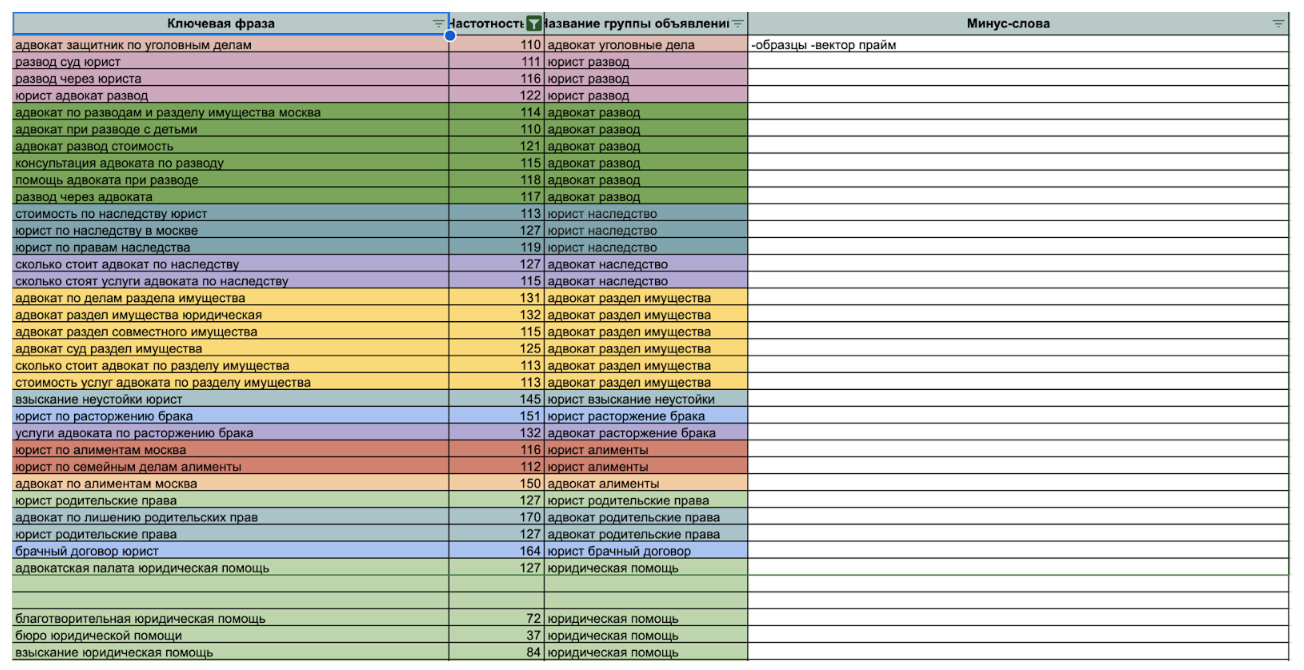Select frequency value 111
This screenshot has height=670, width=1304.
[497, 62]
